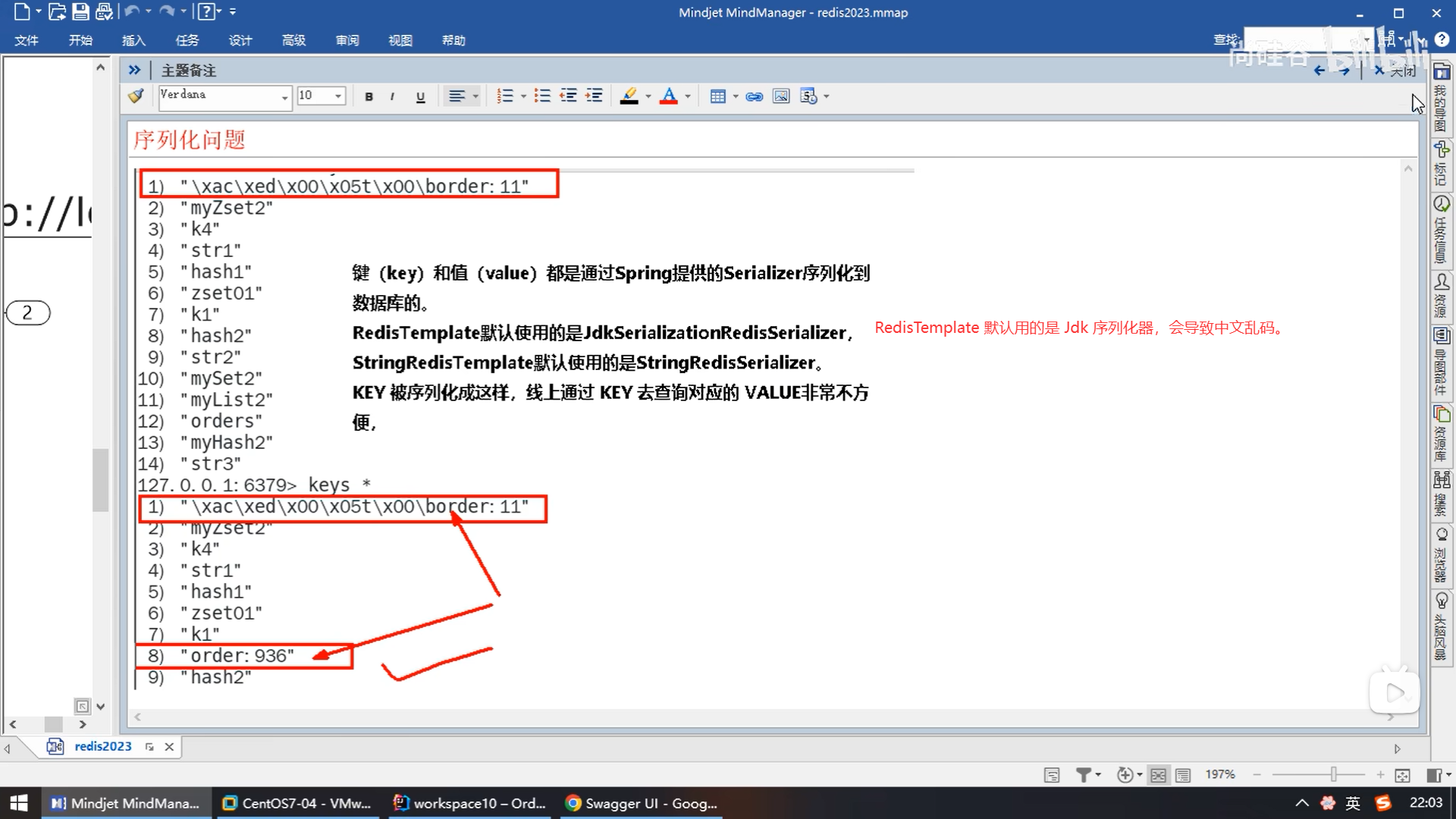Switch to the redis2023 document tab
The image size is (1456, 819).
pyautogui.click(x=102, y=746)
